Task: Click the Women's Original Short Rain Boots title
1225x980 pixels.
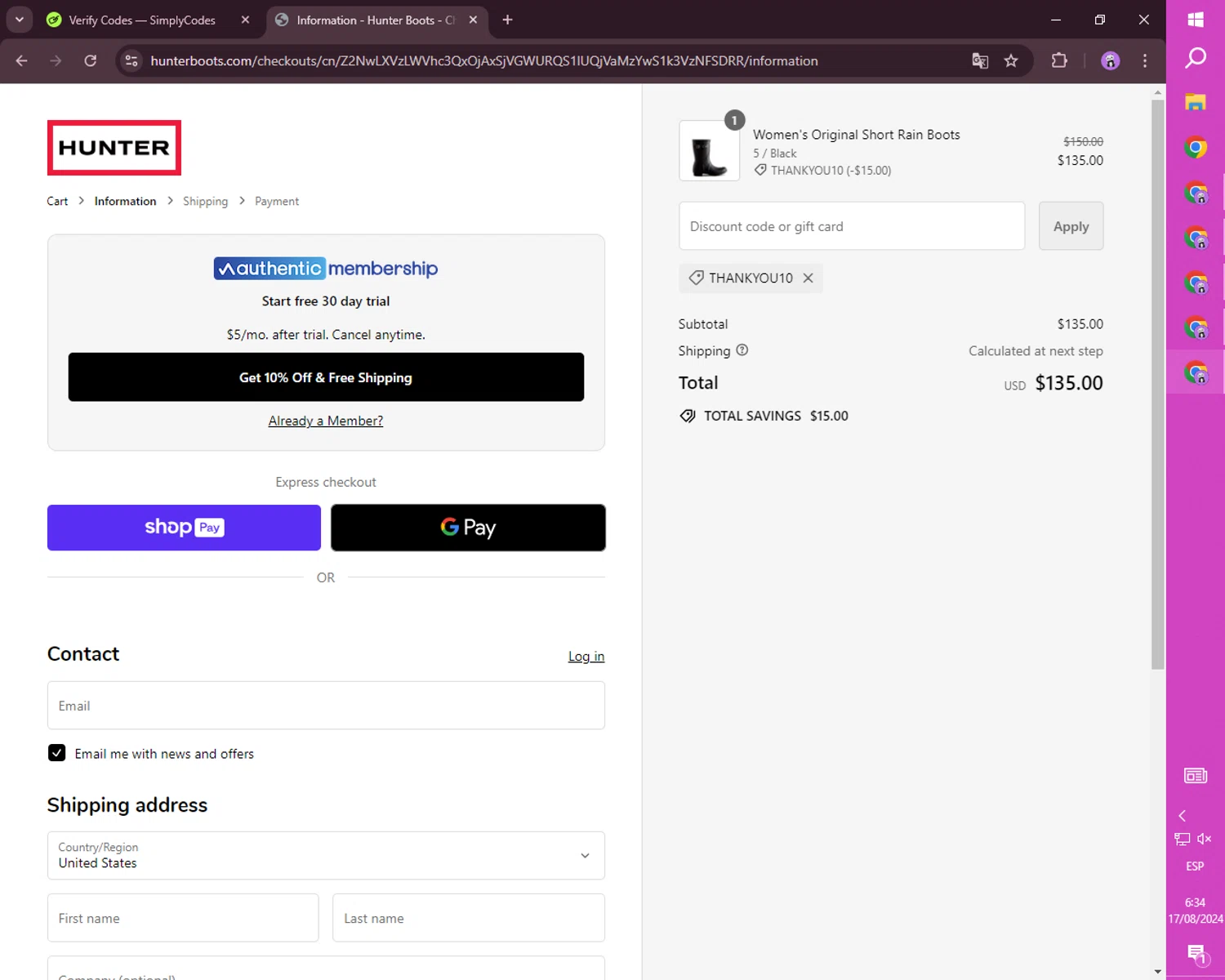Action: pyautogui.click(x=856, y=135)
